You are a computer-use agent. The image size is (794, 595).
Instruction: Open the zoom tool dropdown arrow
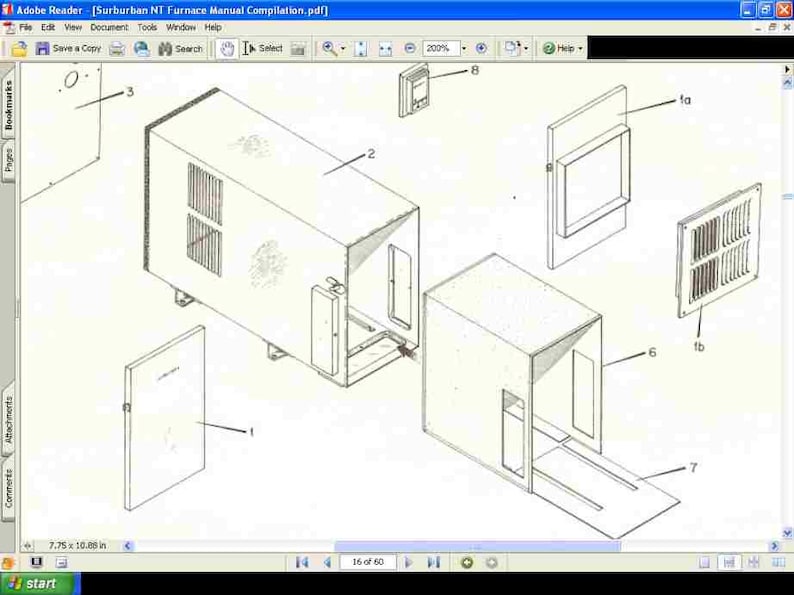[x=343, y=49]
